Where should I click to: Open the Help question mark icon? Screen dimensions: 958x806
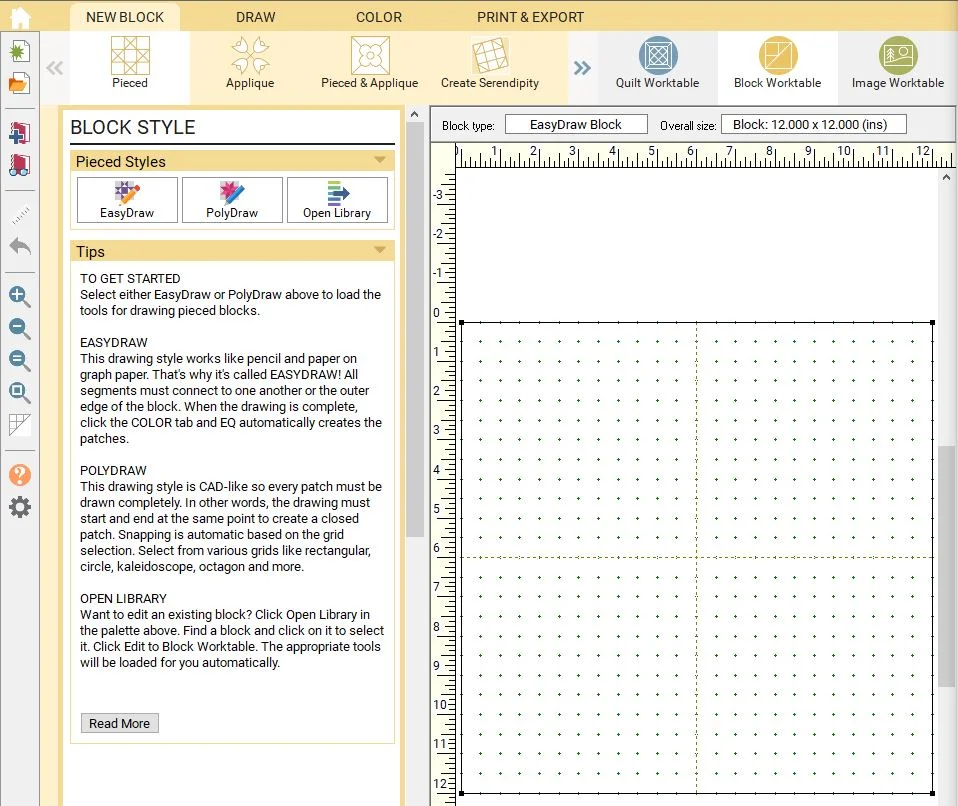[20, 475]
